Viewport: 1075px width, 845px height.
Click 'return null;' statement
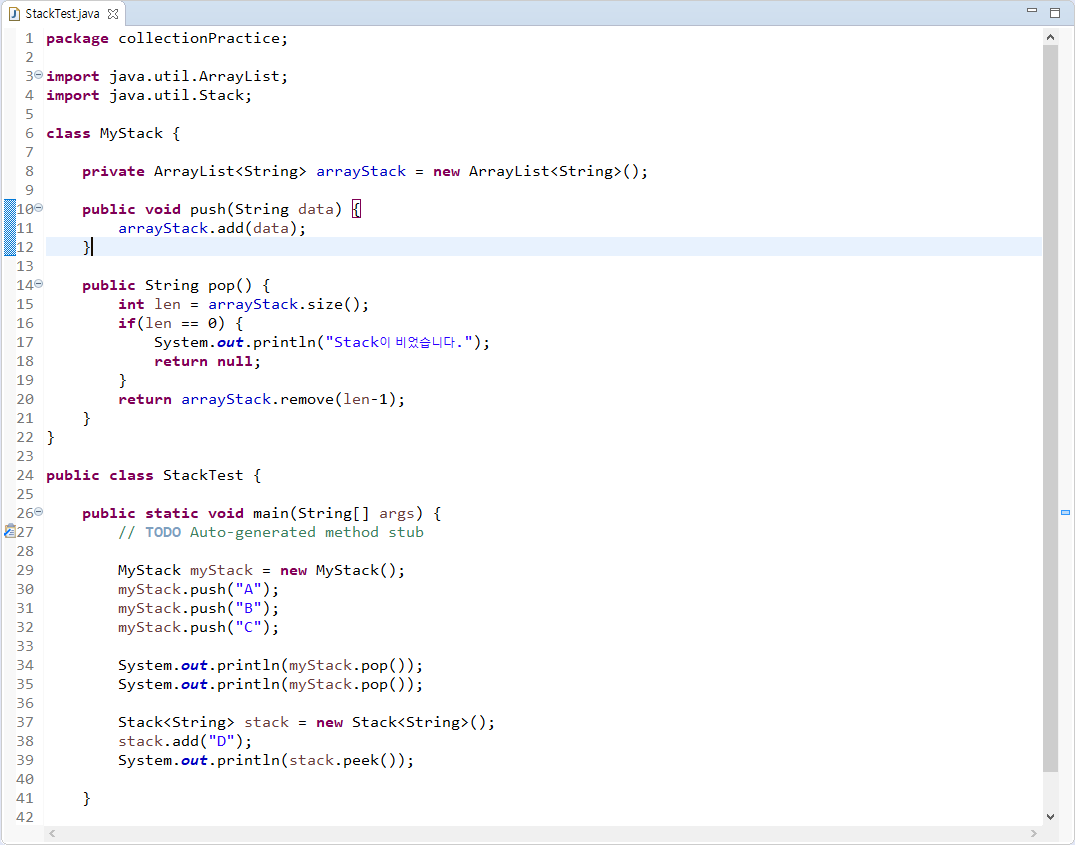point(207,361)
